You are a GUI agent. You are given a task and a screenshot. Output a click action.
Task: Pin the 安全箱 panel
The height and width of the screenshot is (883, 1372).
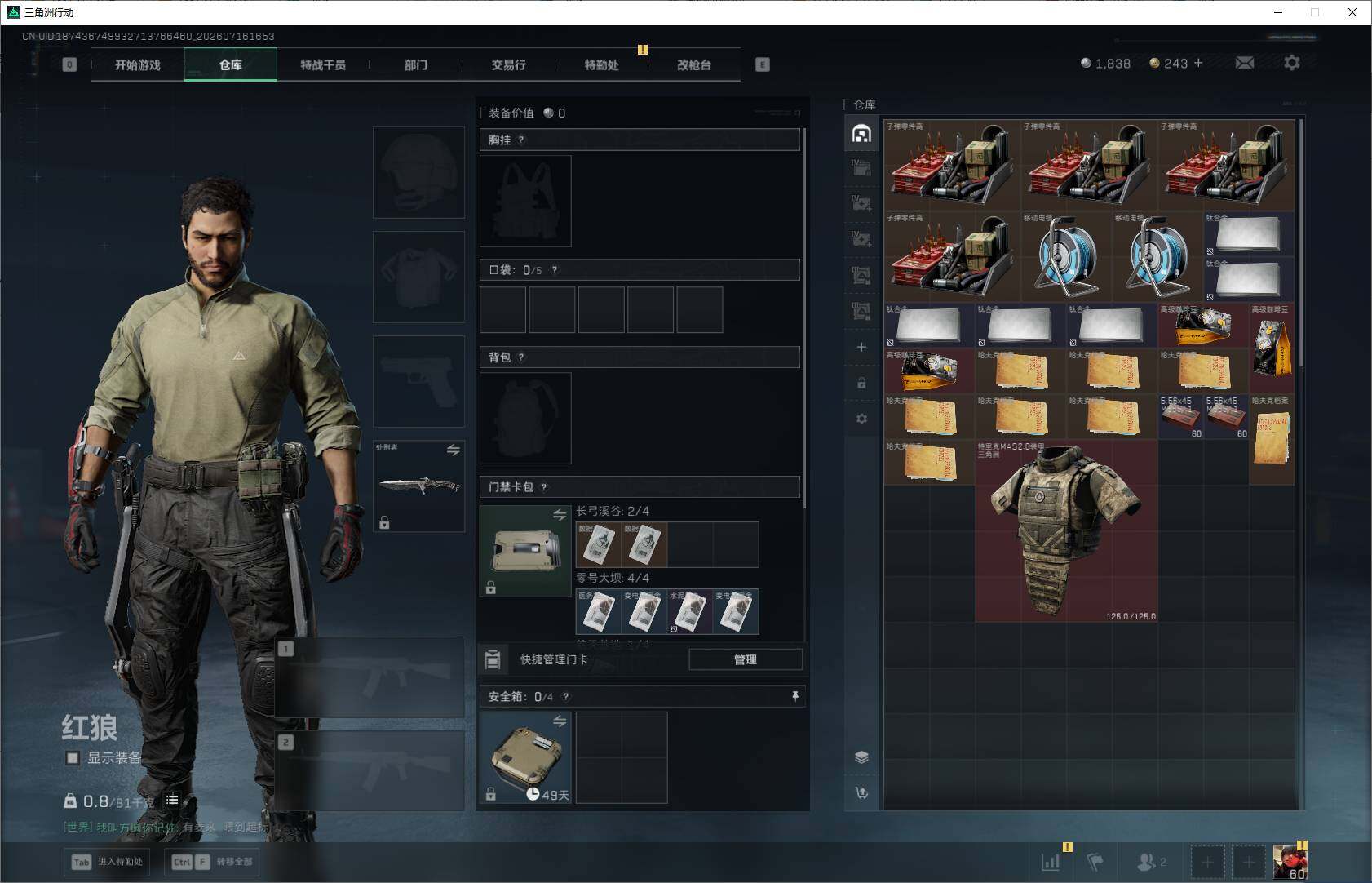(x=795, y=696)
